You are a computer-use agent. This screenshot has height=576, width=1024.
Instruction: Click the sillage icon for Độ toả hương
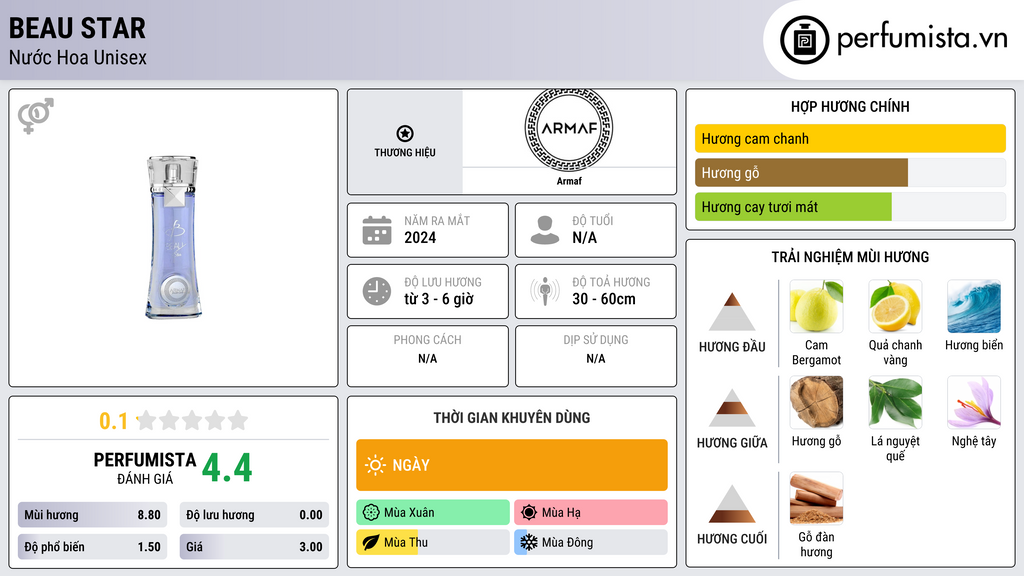tap(545, 291)
